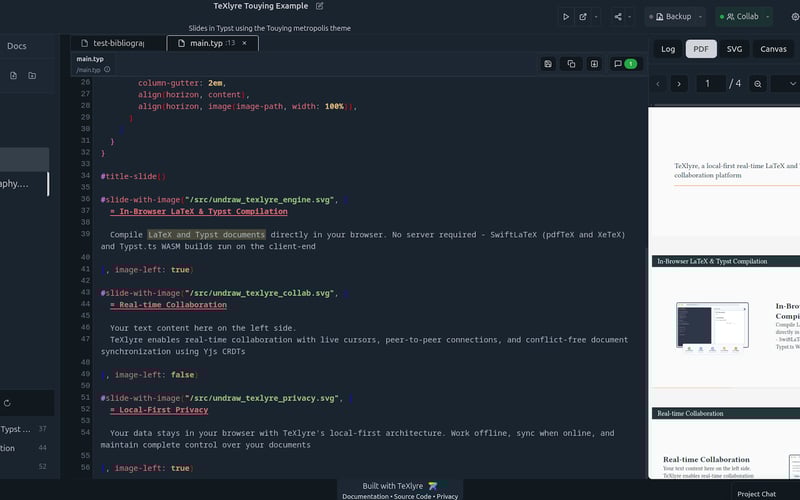Open the PDF zoom level dropdown

click(786, 84)
